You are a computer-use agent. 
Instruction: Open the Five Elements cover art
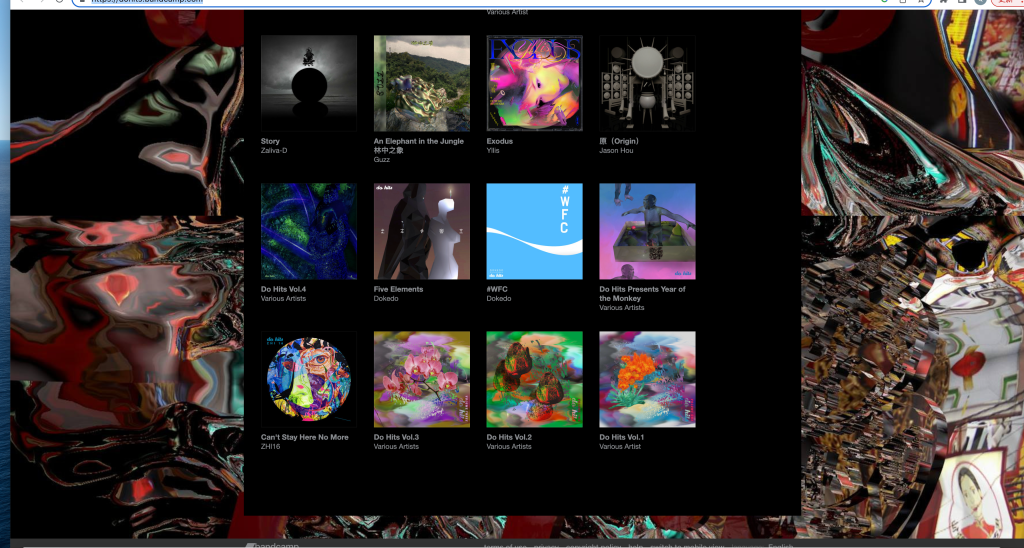(x=422, y=231)
